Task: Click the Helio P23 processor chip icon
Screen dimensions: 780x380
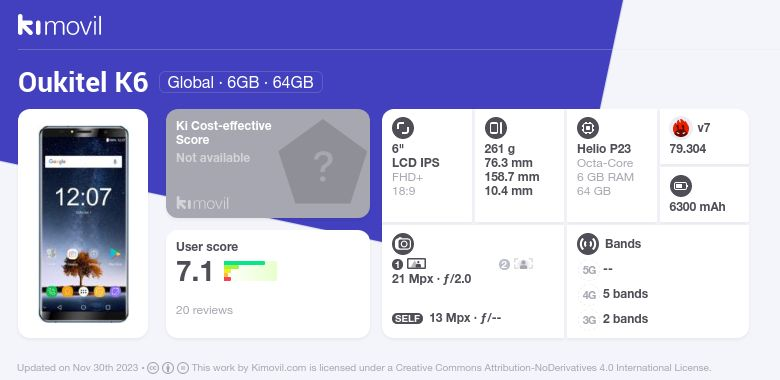Action: pyautogui.click(x=588, y=128)
